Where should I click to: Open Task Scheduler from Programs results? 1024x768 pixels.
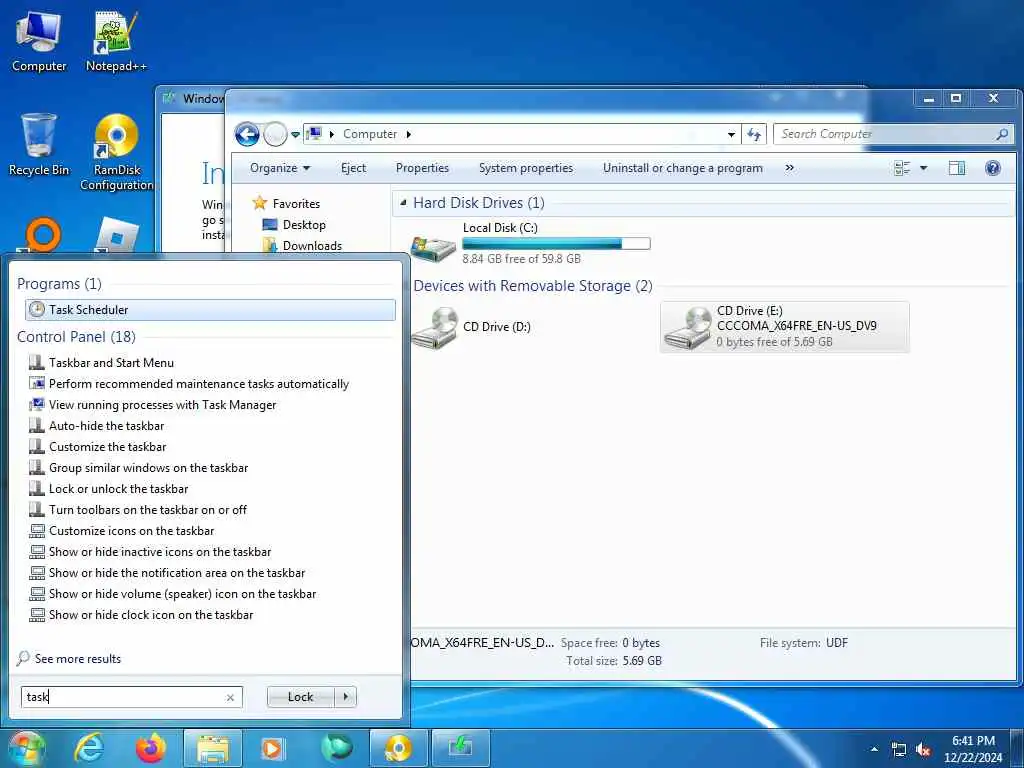(x=210, y=310)
